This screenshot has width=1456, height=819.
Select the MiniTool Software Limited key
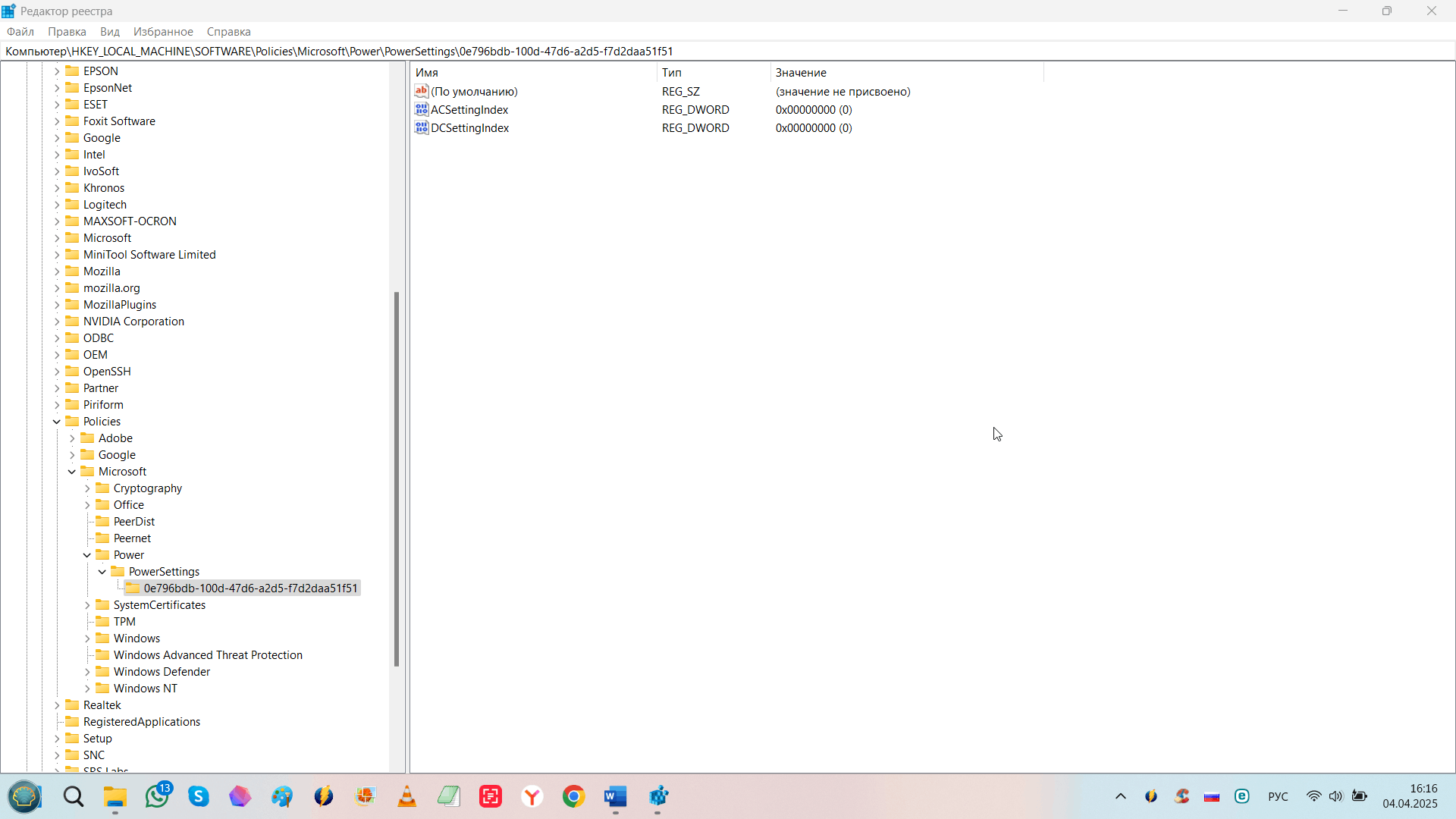tap(149, 255)
